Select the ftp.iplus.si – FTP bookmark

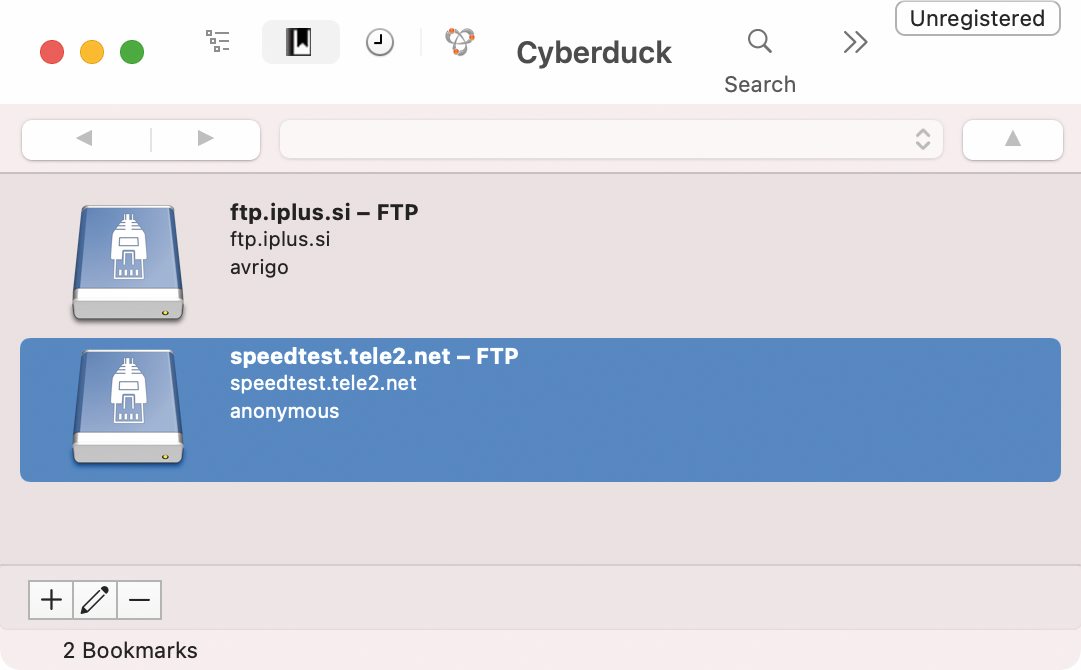click(x=540, y=265)
